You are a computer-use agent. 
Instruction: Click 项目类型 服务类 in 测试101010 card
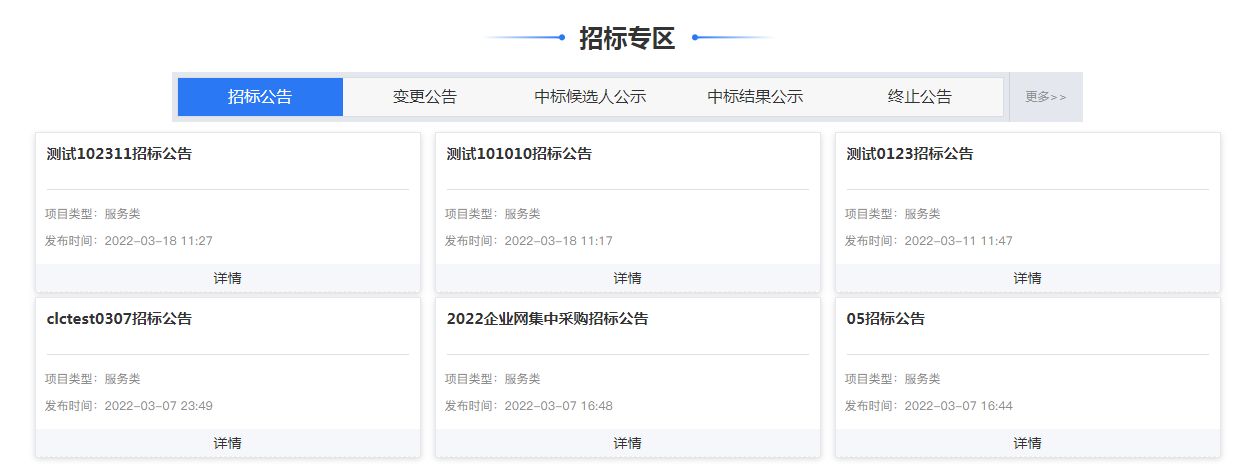(x=493, y=214)
